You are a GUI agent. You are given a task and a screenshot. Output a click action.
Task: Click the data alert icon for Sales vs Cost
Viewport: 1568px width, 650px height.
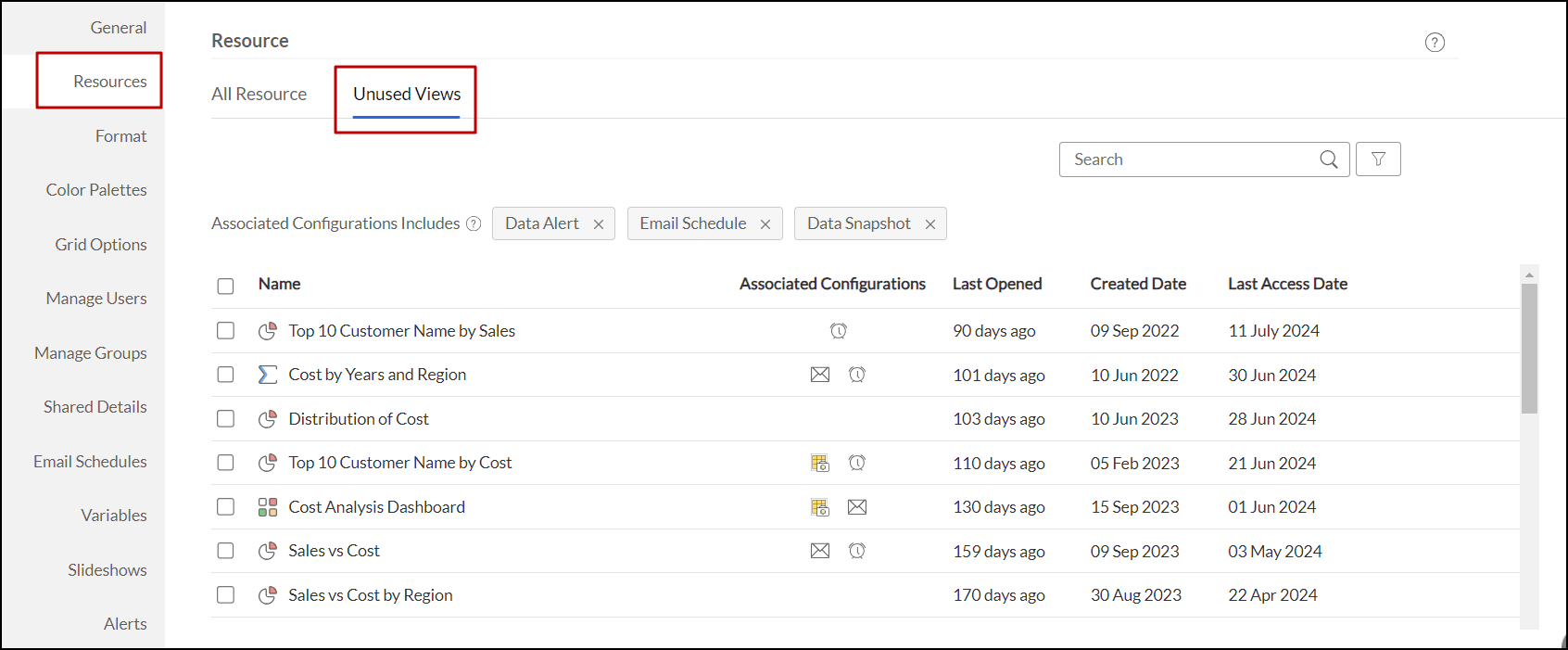pyautogui.click(x=857, y=551)
